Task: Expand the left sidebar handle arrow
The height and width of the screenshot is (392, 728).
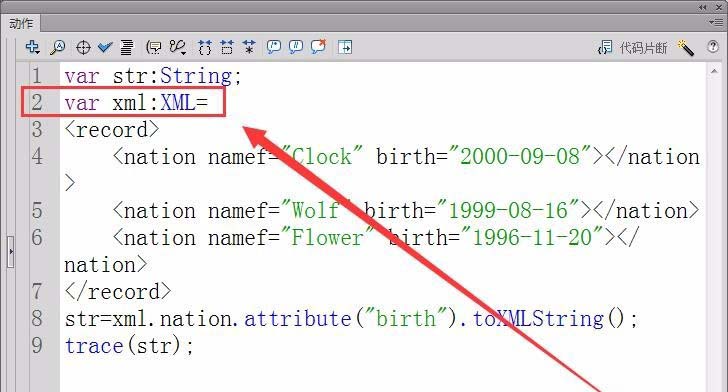Action: coord(10,252)
